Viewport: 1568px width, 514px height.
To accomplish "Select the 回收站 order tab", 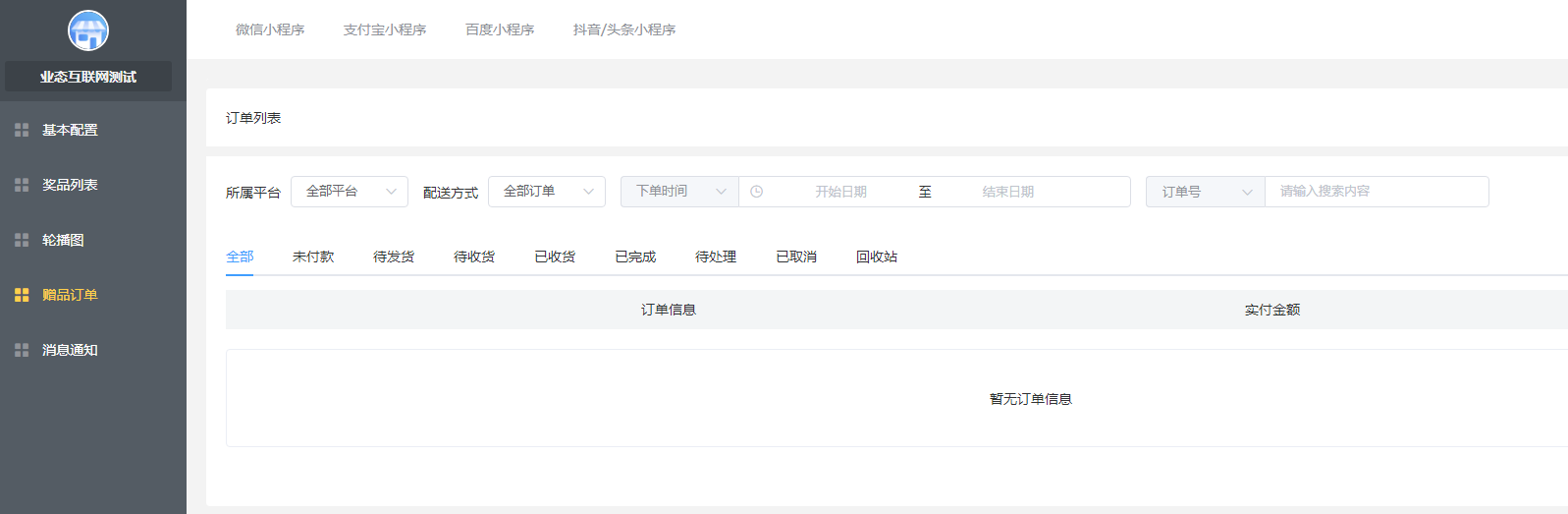I will coord(877,257).
